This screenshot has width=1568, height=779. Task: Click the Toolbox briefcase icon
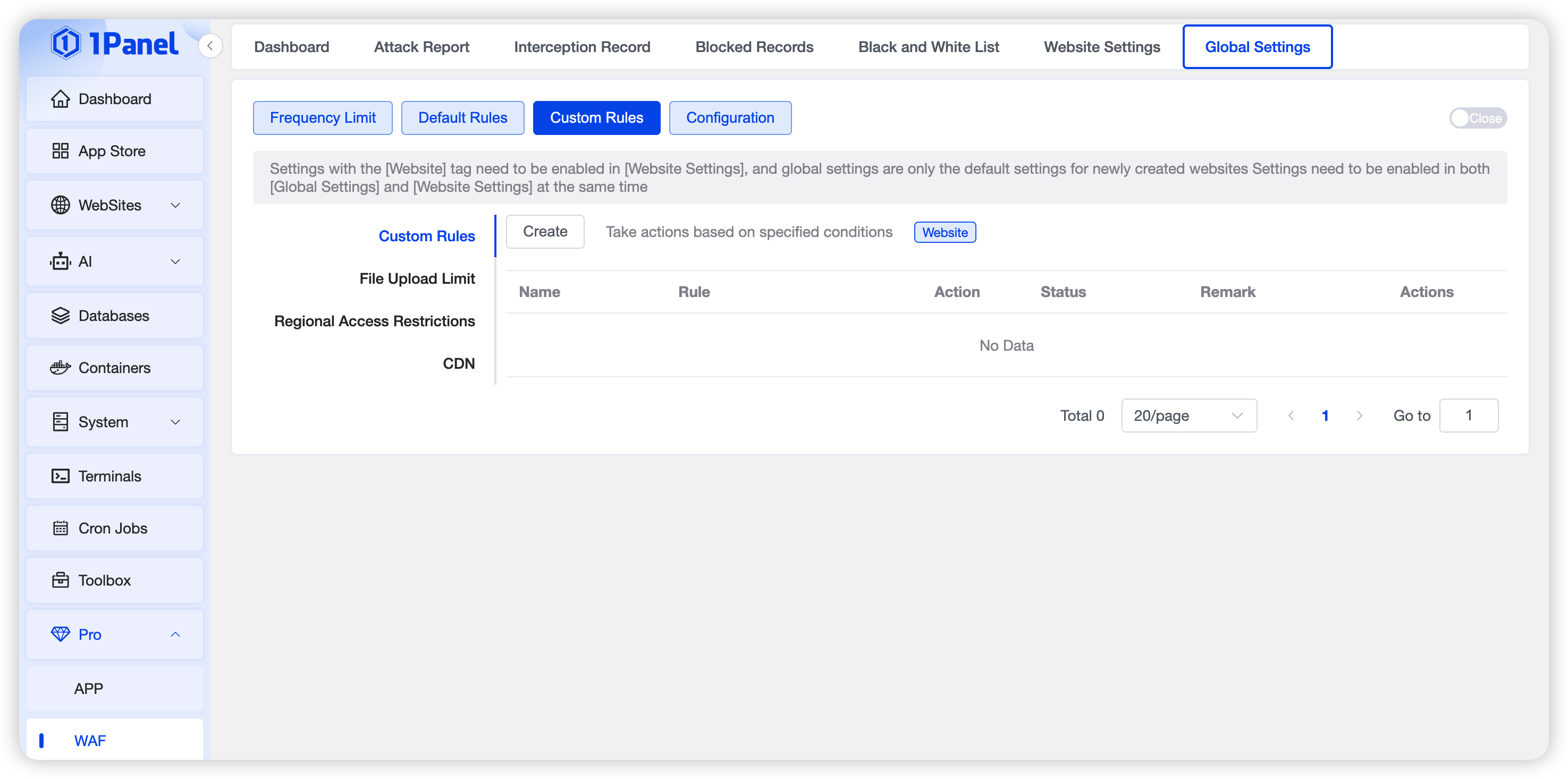[60, 580]
